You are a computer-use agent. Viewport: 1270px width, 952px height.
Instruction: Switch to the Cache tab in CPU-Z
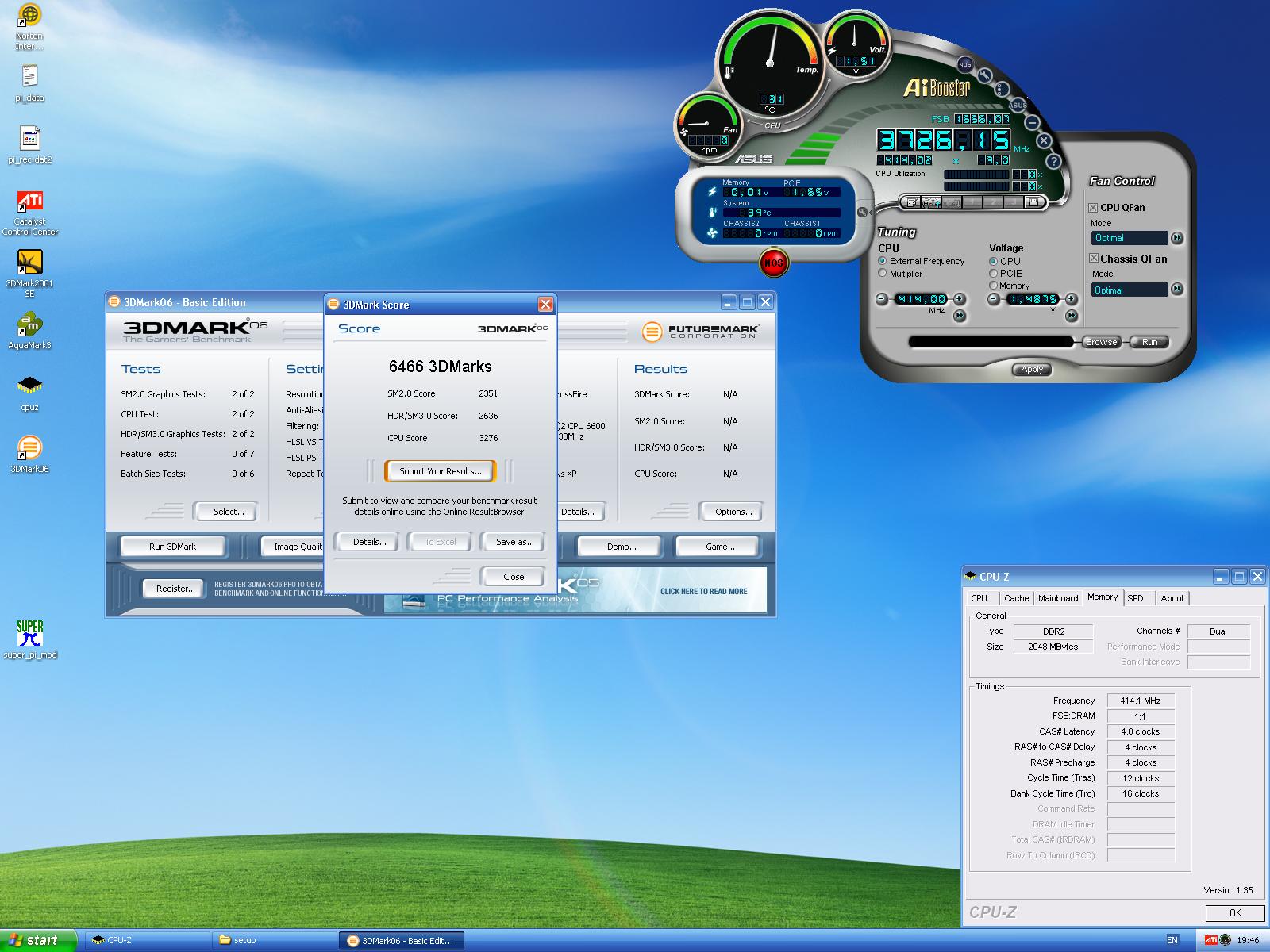click(1016, 598)
